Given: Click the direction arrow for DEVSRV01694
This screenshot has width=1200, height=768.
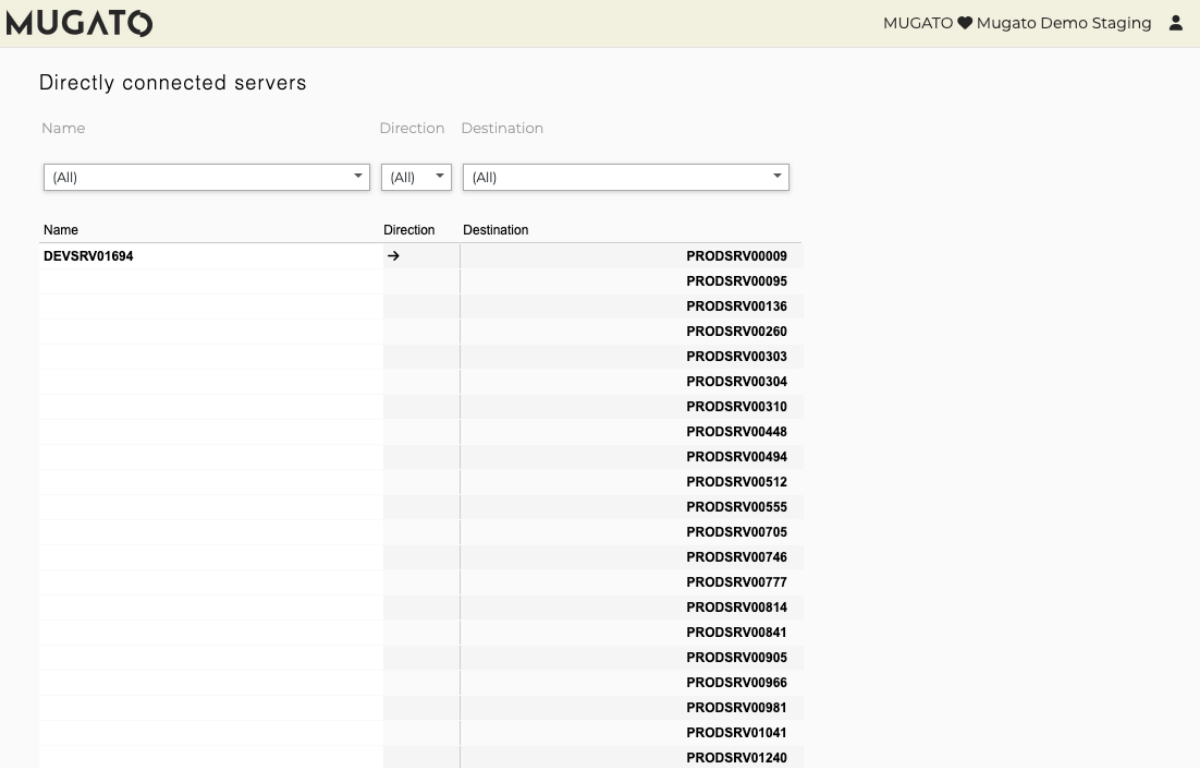Looking at the screenshot, I should point(393,256).
